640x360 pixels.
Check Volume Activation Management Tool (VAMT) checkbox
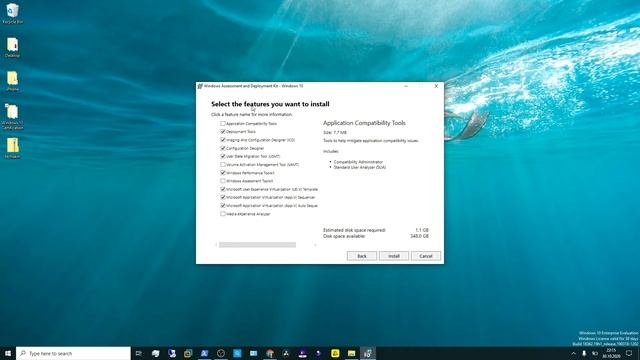point(223,164)
